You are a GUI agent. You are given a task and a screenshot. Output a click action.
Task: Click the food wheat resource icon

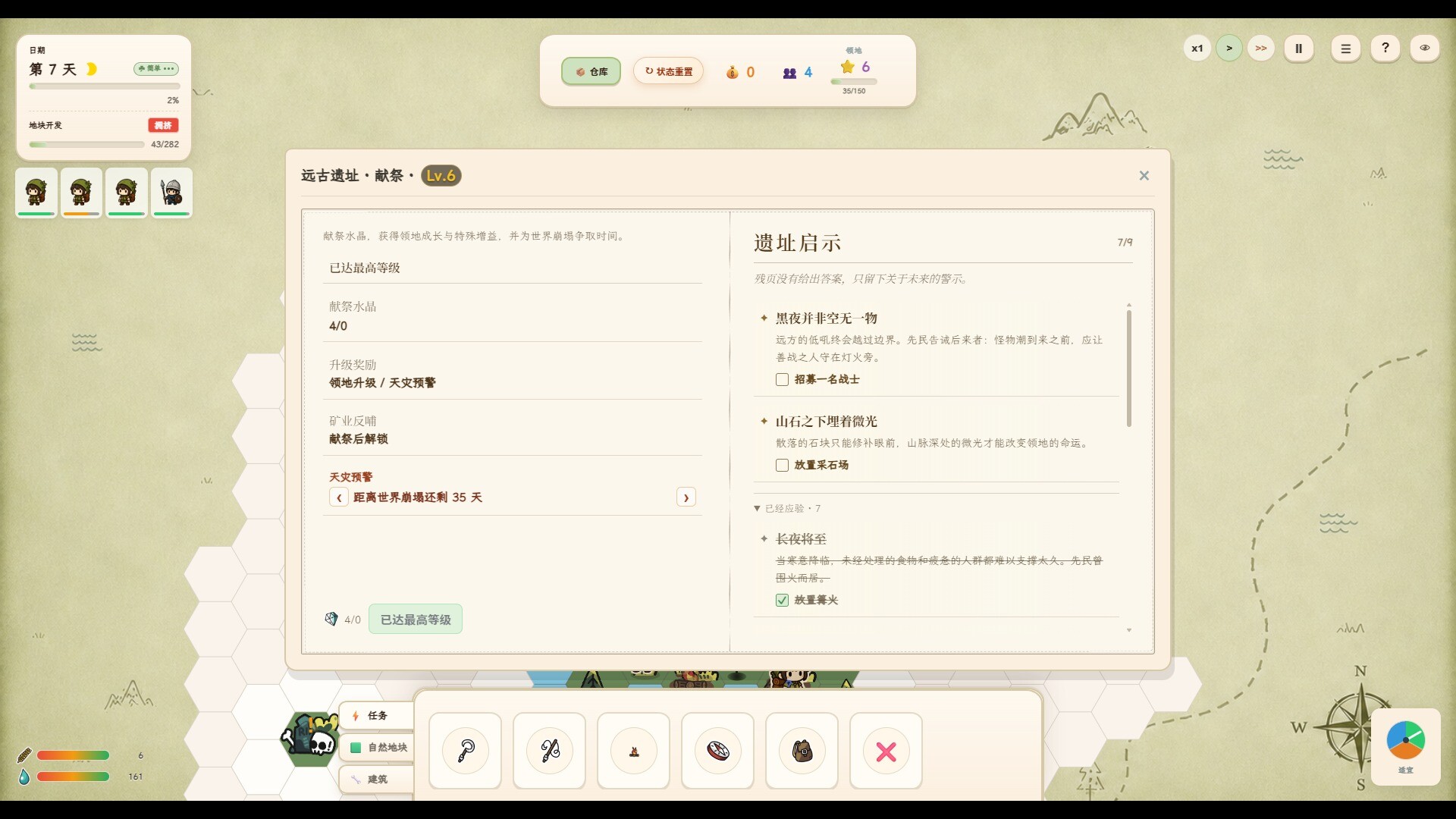tap(24, 755)
